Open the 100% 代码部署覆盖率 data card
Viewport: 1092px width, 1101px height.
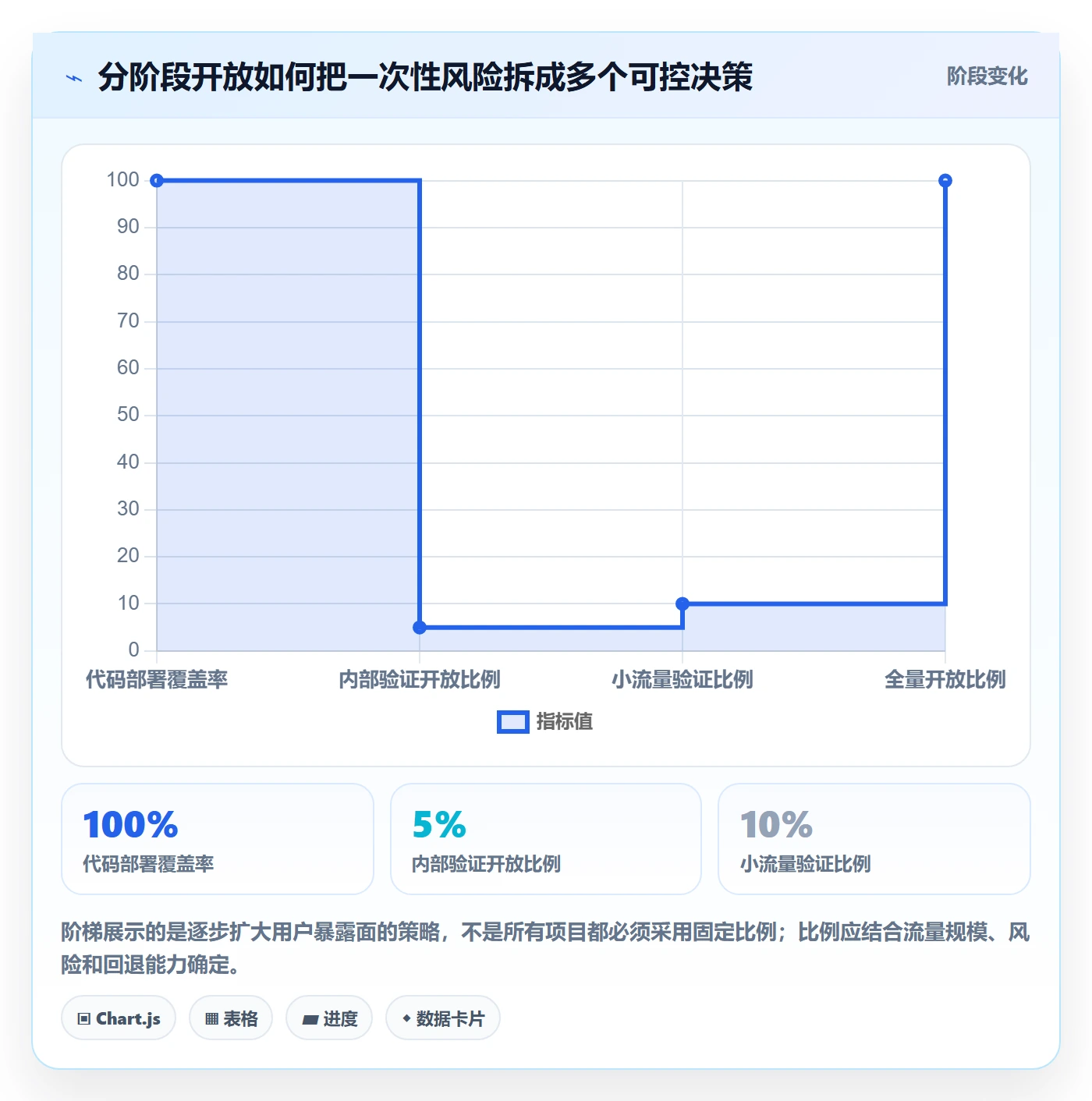pyautogui.click(x=218, y=839)
